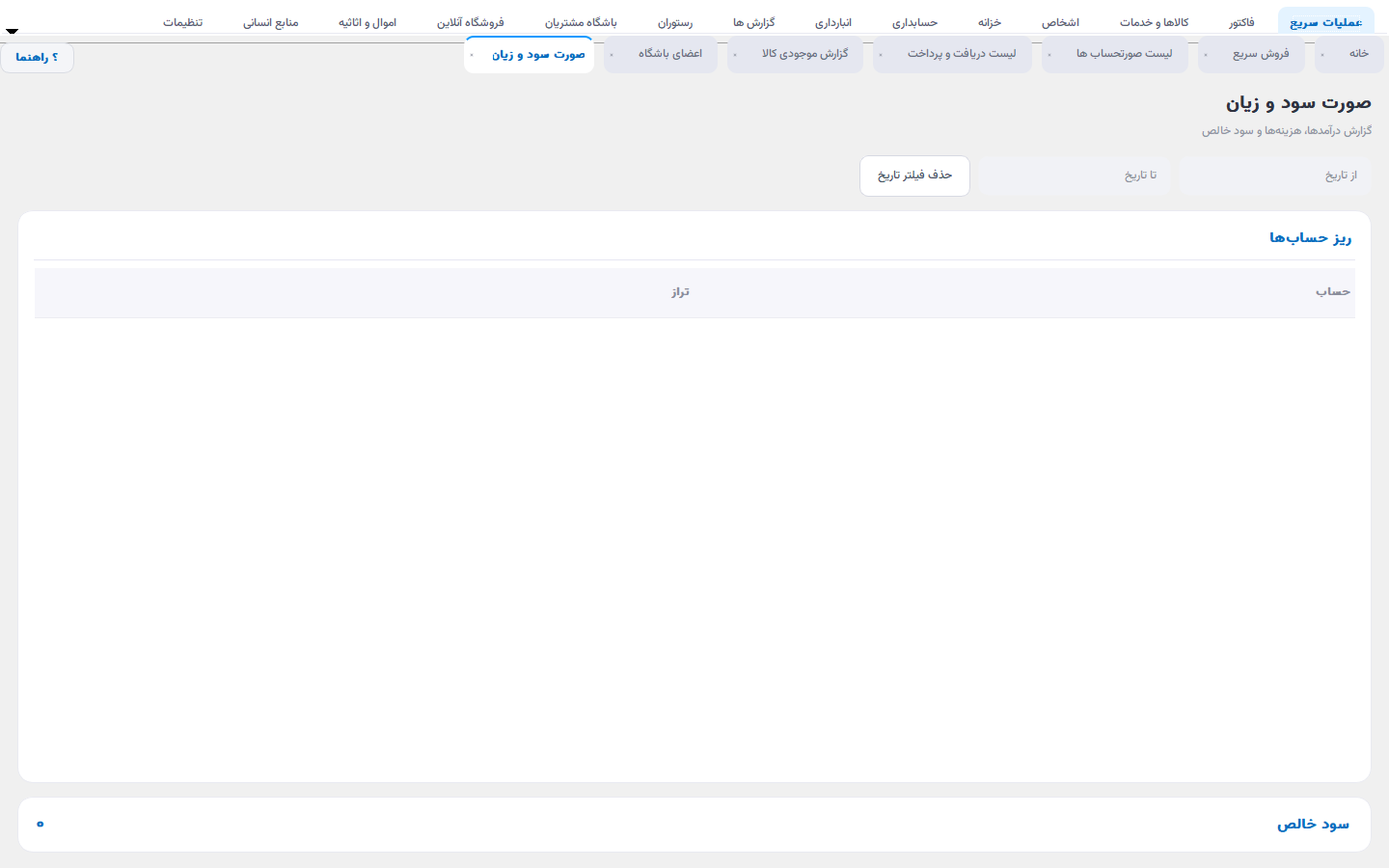
Task: Click the سود خالص label
Action: [x=1313, y=825]
